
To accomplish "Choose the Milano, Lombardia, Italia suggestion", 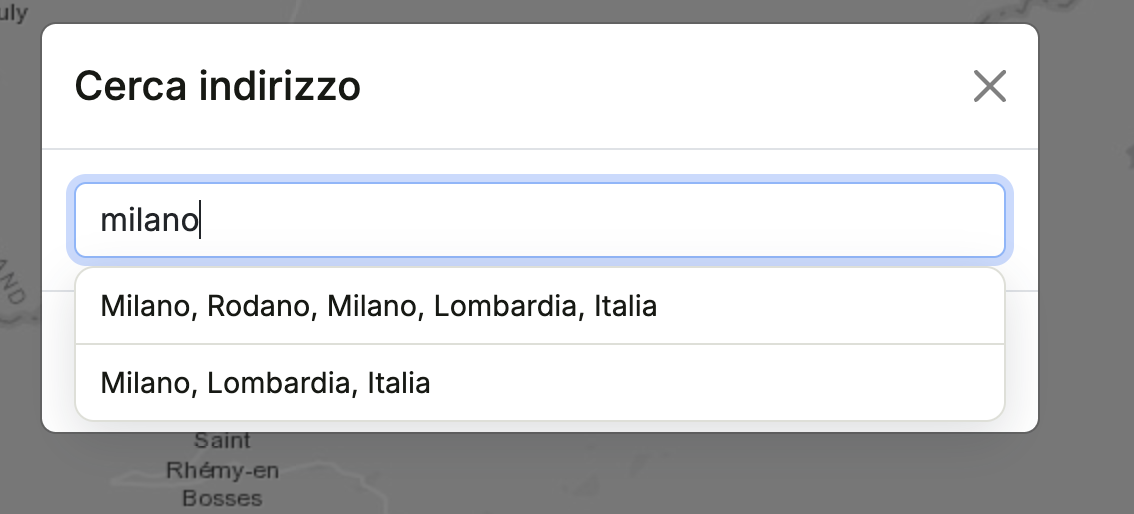I will [x=540, y=382].
